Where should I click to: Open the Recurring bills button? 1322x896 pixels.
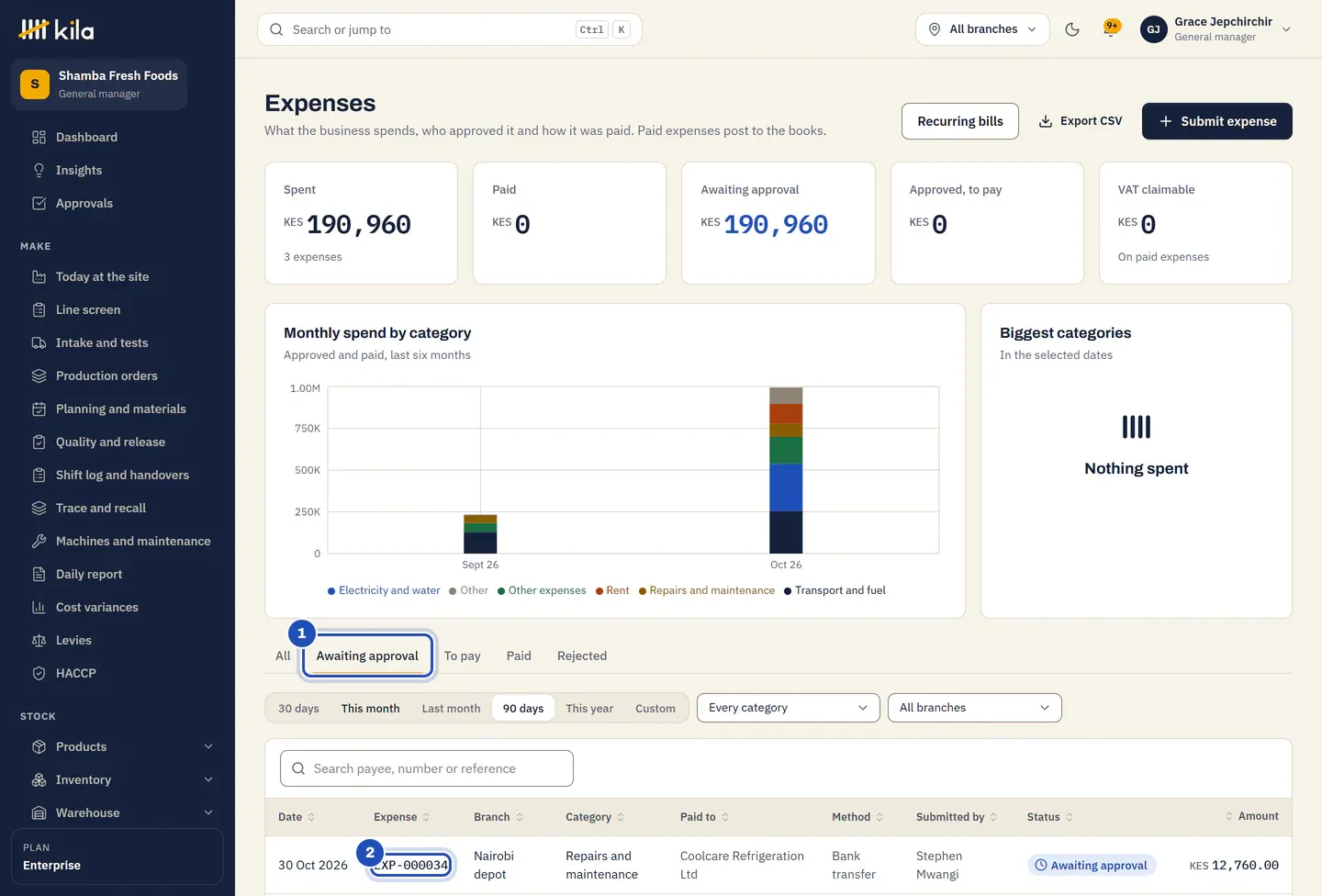(959, 121)
